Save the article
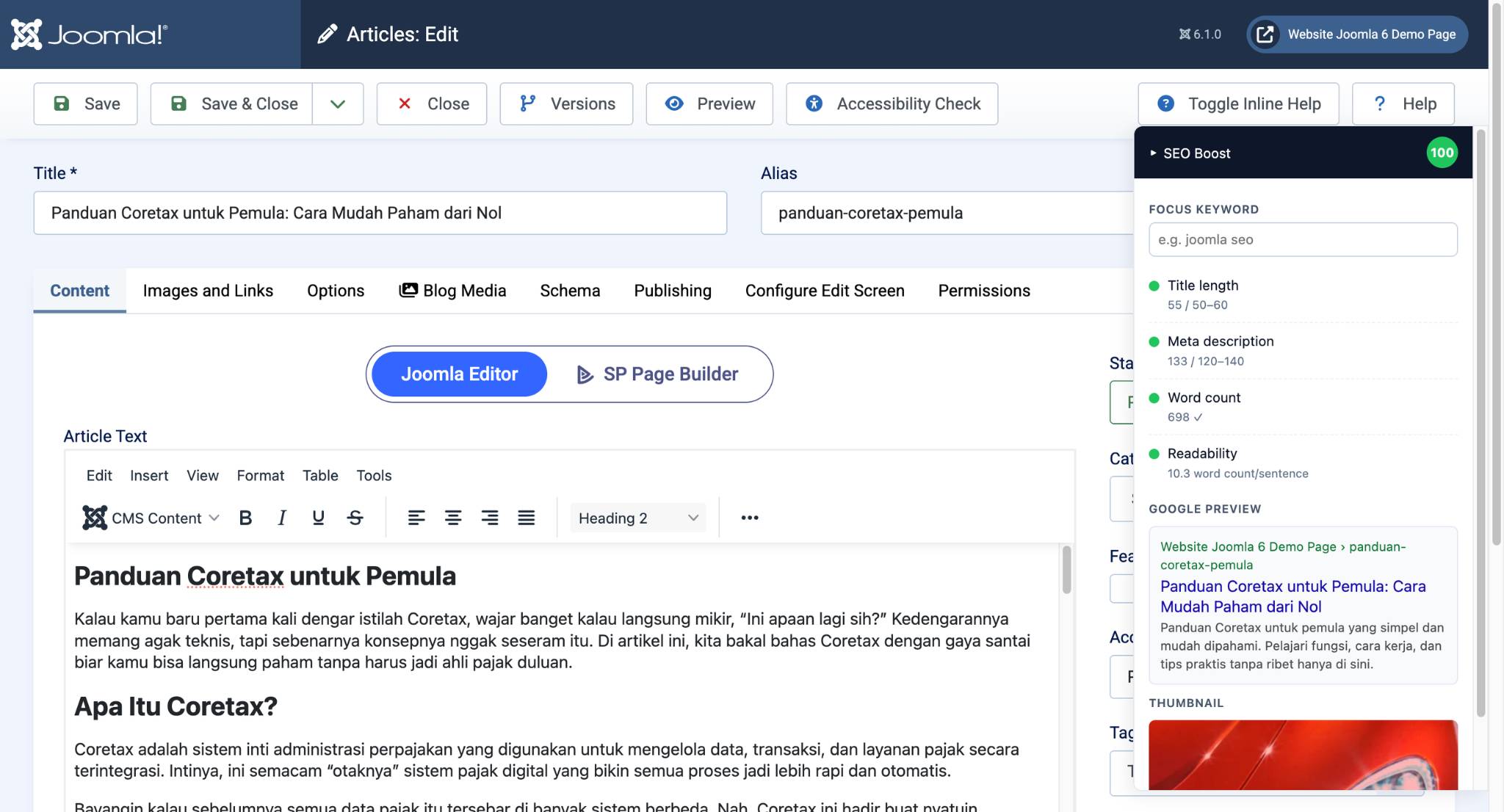The height and width of the screenshot is (812, 1504). (86, 104)
